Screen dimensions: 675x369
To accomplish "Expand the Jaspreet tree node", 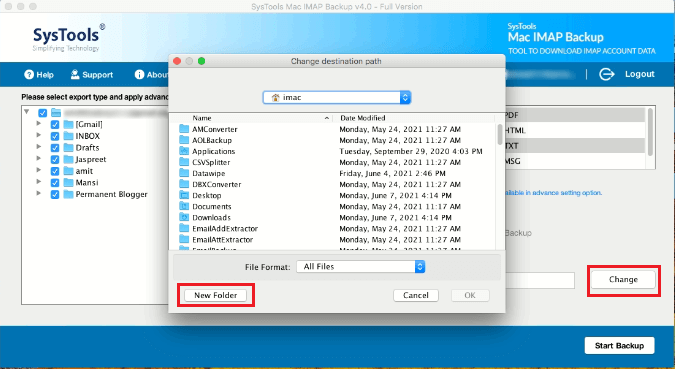I will tap(39, 158).
